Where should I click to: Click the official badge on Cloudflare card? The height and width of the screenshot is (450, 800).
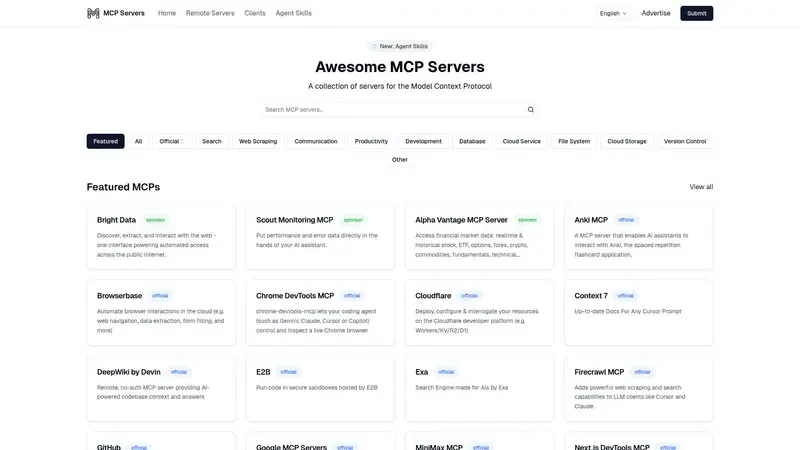[x=469, y=296]
